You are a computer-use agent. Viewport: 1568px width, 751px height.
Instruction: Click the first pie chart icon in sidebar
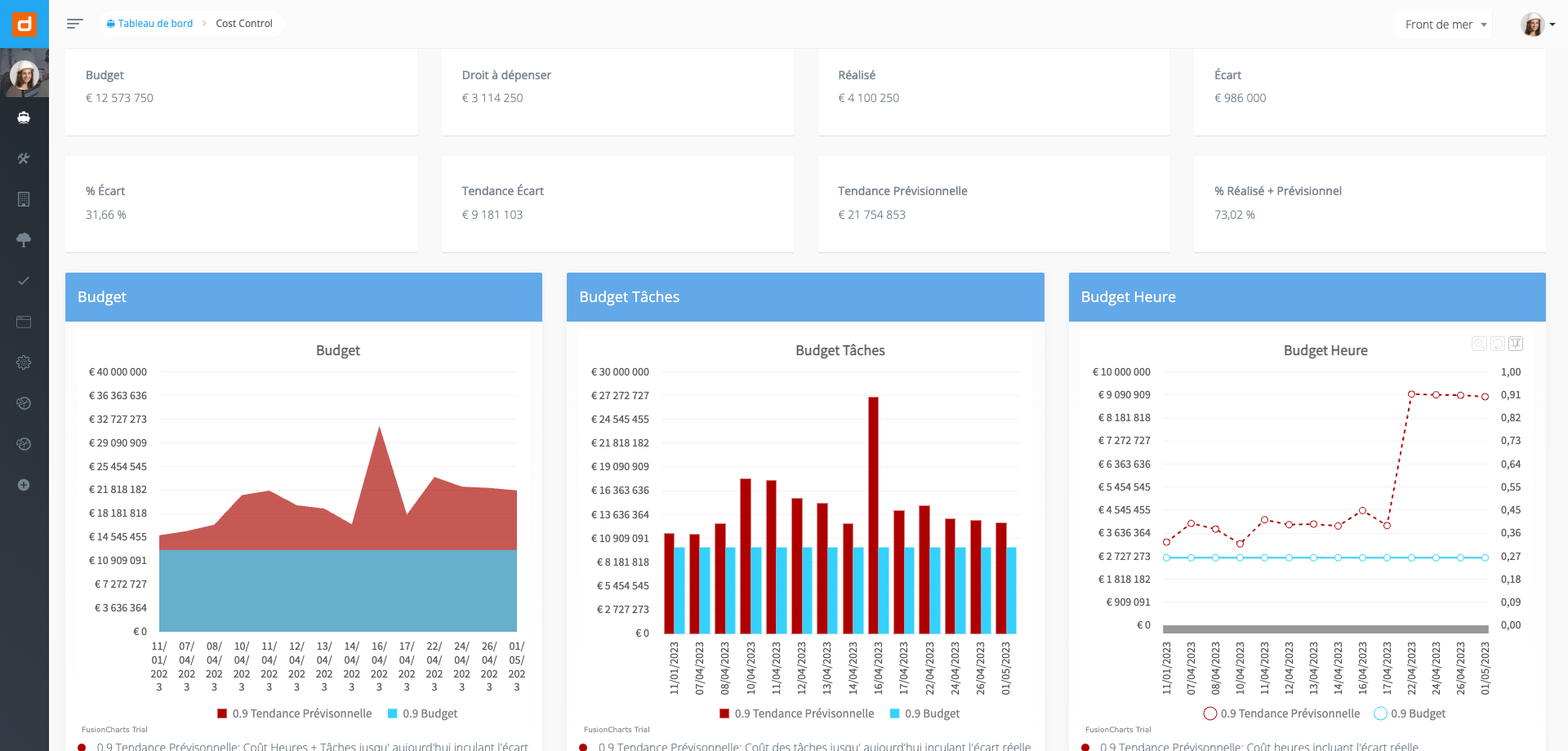pos(24,403)
